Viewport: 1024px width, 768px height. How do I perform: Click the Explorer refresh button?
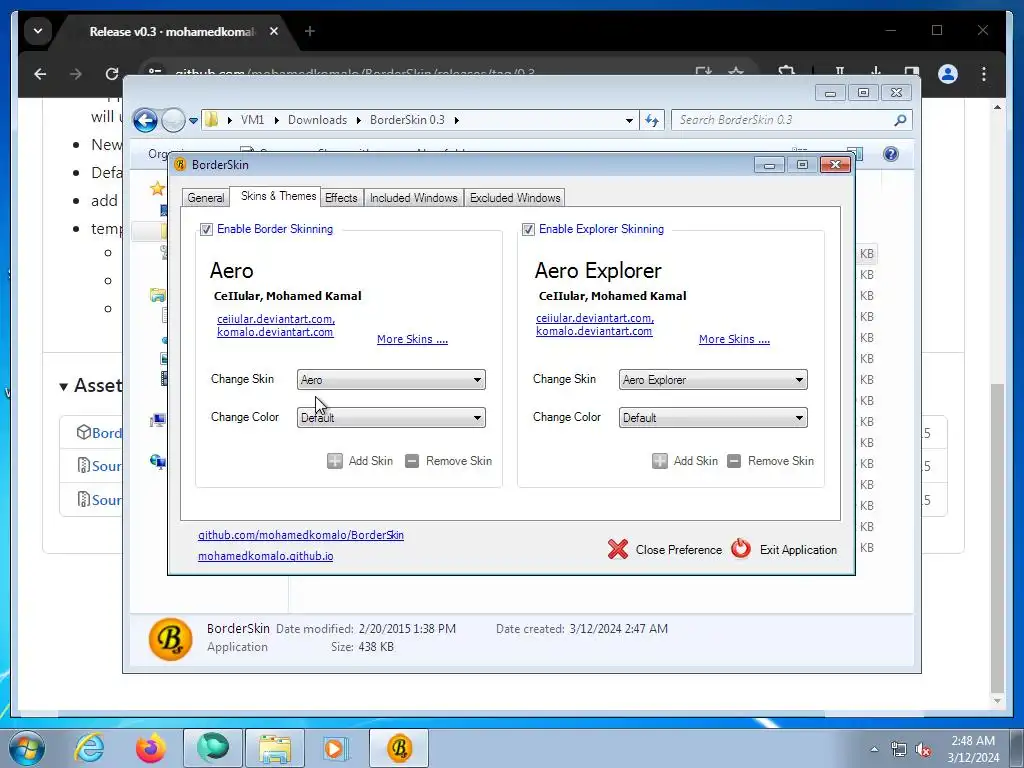(652, 120)
